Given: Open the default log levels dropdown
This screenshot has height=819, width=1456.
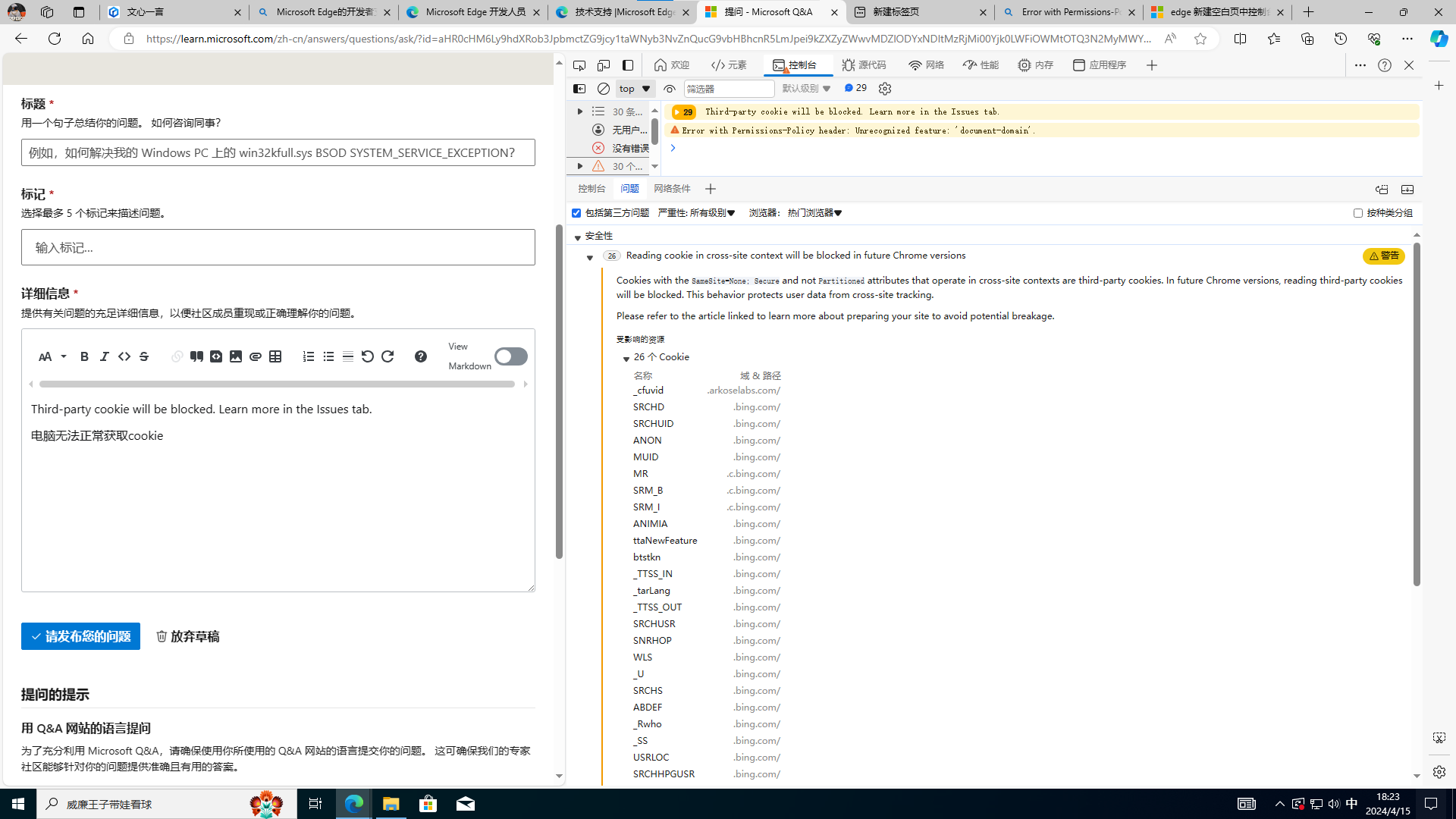Looking at the screenshot, I should click(807, 89).
